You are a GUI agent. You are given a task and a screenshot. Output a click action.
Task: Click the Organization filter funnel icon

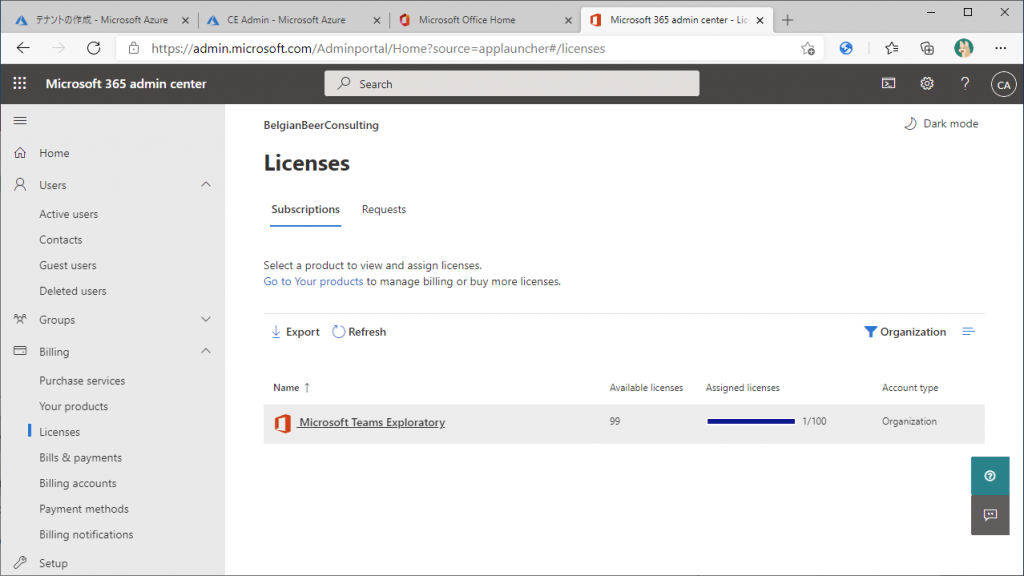pos(870,332)
